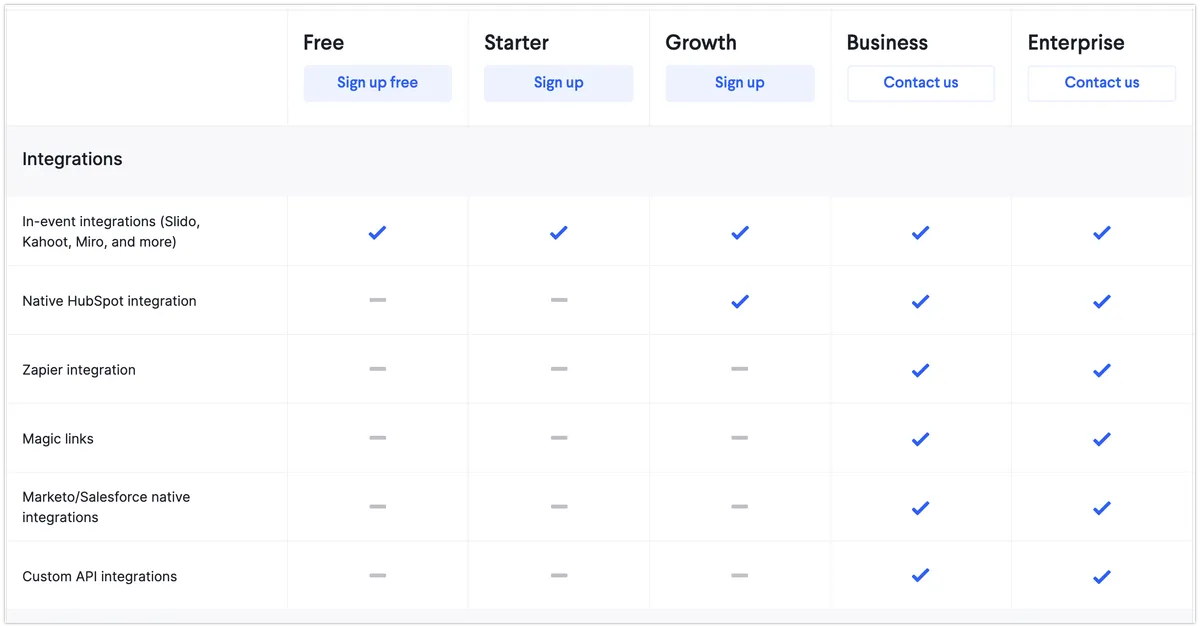Click the Growth dash for Magic links

pyautogui.click(x=739, y=438)
